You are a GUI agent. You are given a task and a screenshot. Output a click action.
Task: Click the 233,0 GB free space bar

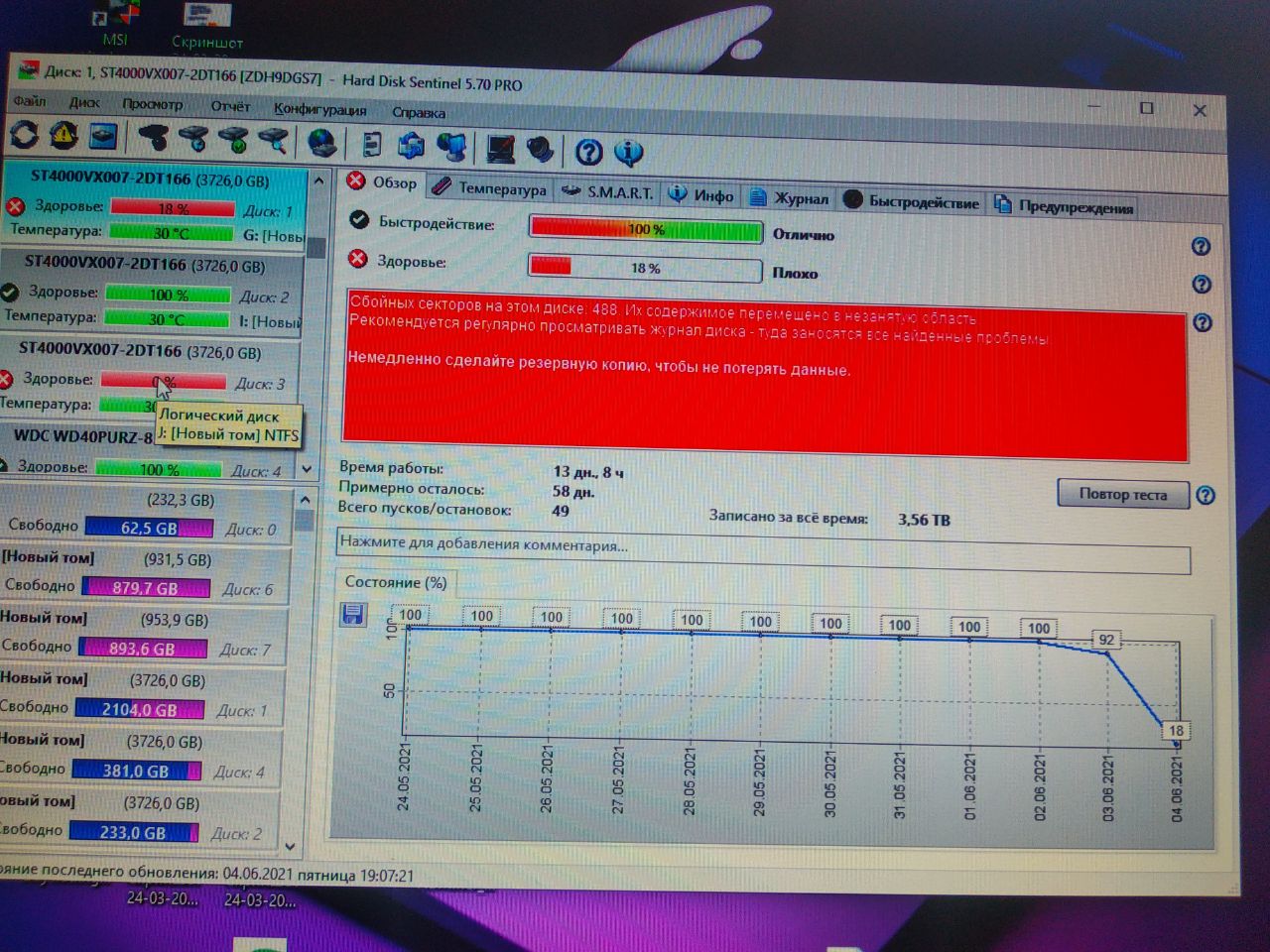[x=133, y=833]
